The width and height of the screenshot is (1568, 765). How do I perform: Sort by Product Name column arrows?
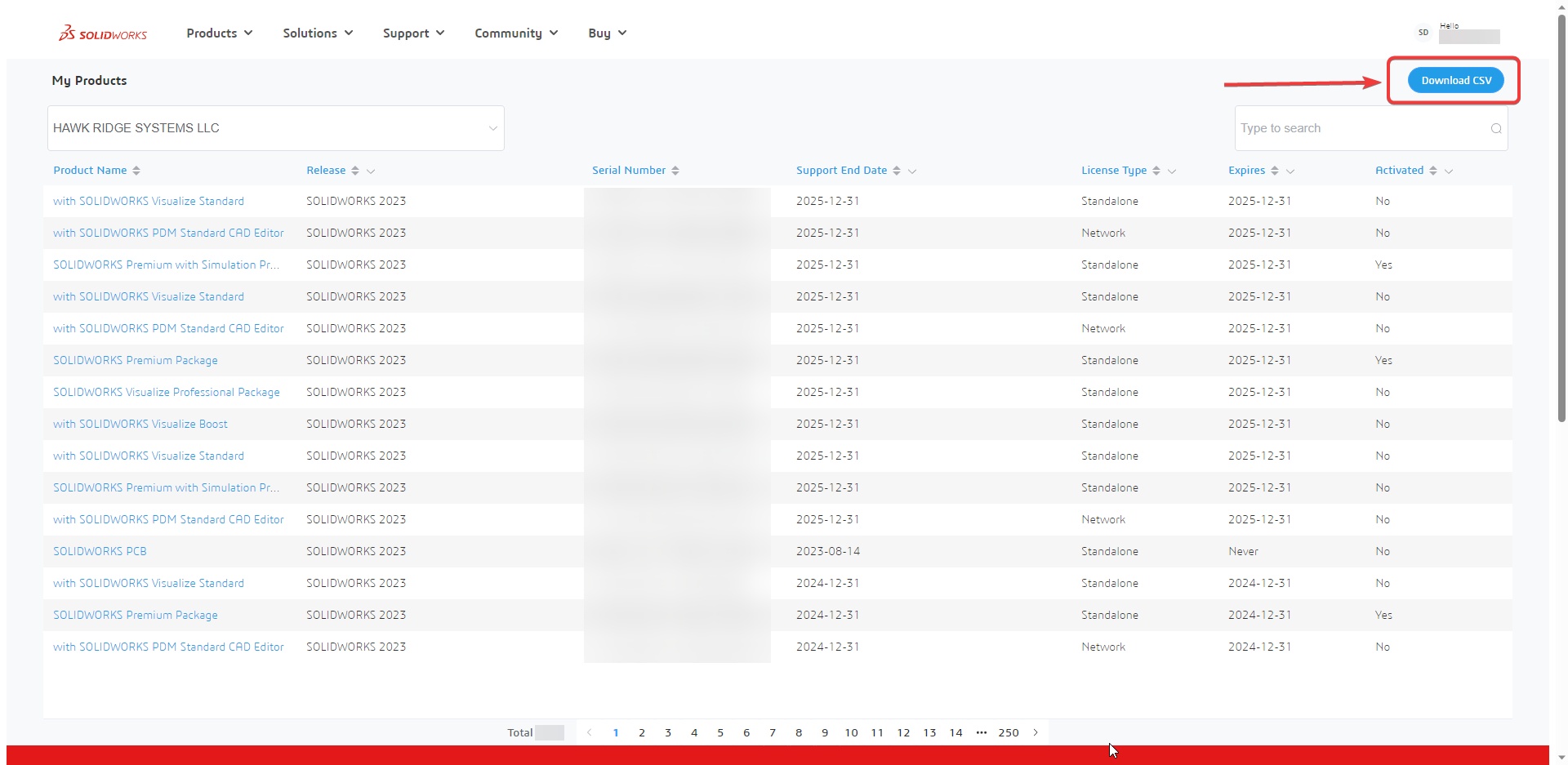[x=136, y=171]
